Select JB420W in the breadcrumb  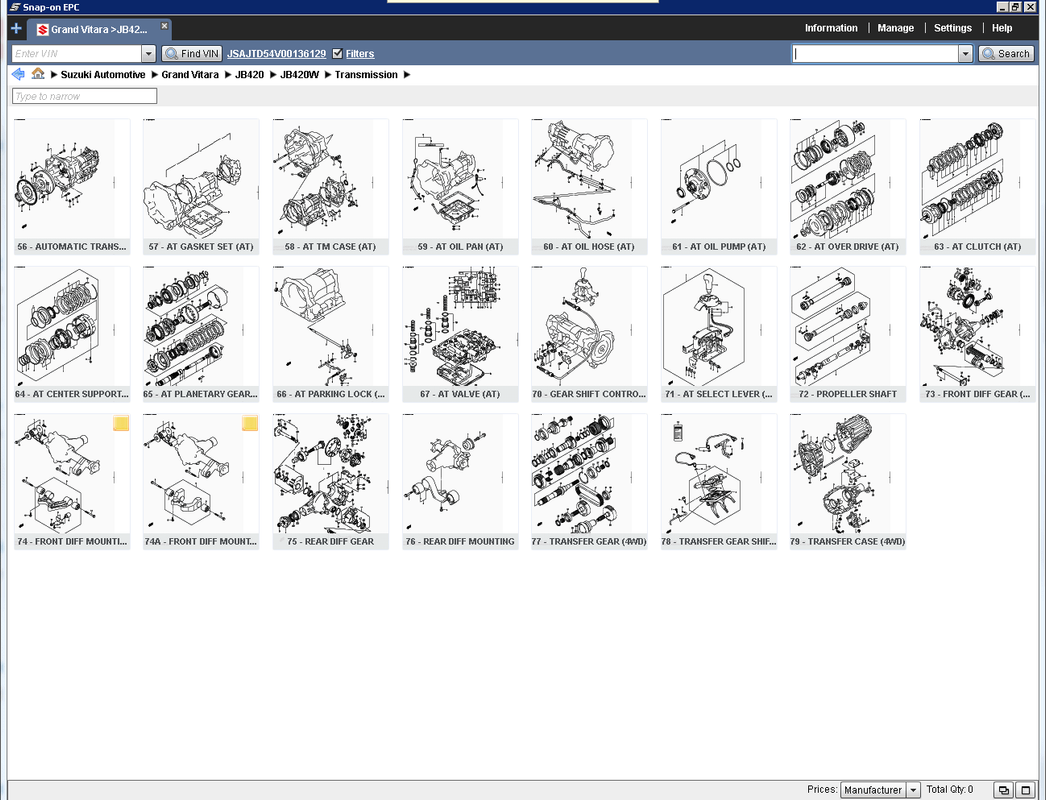pos(300,75)
